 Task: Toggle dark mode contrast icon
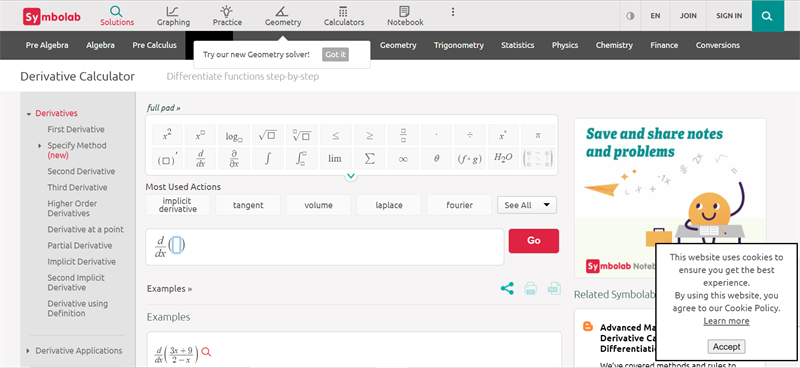click(x=630, y=16)
